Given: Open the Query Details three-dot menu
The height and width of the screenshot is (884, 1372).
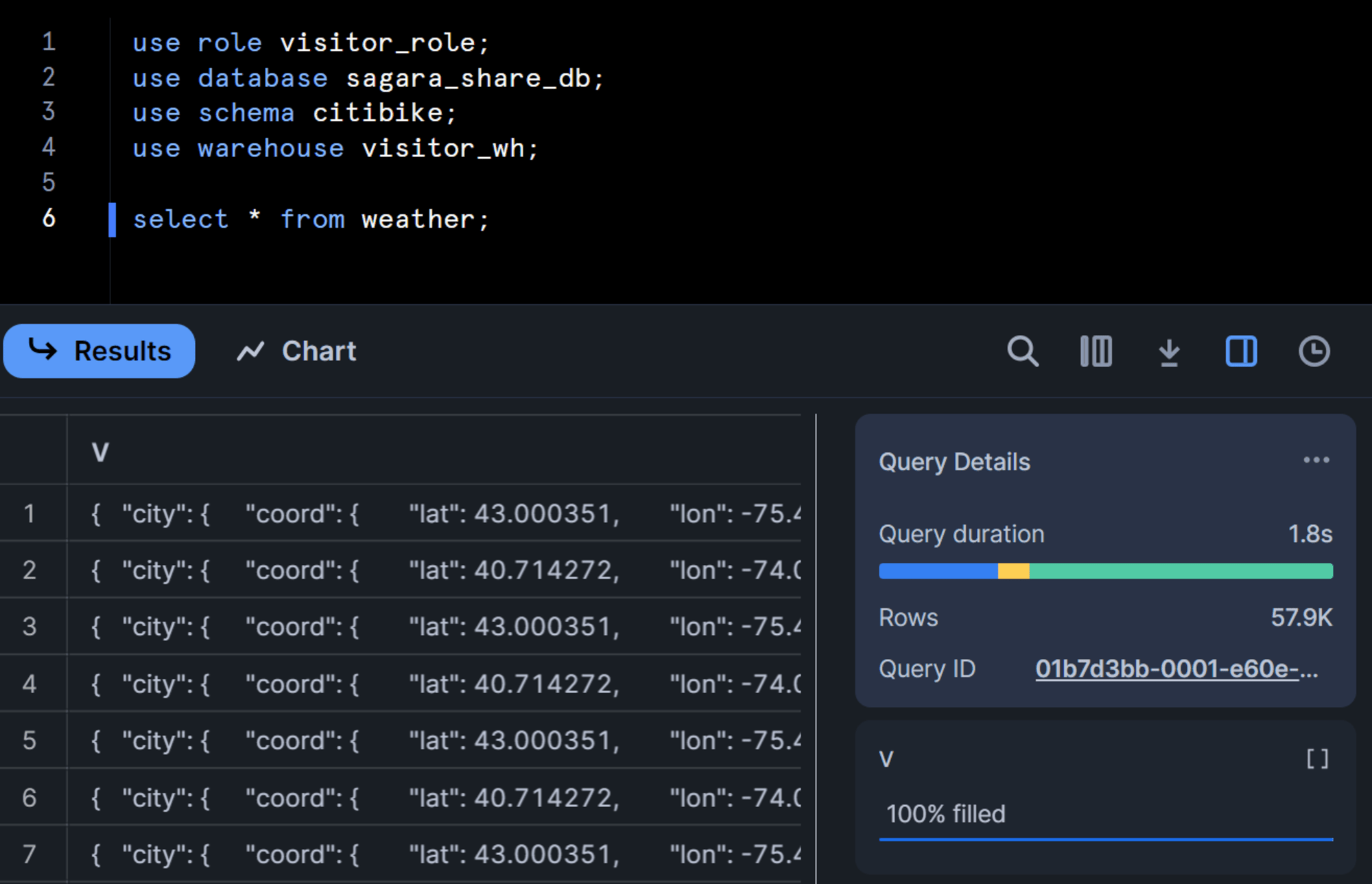Looking at the screenshot, I should click(1316, 460).
